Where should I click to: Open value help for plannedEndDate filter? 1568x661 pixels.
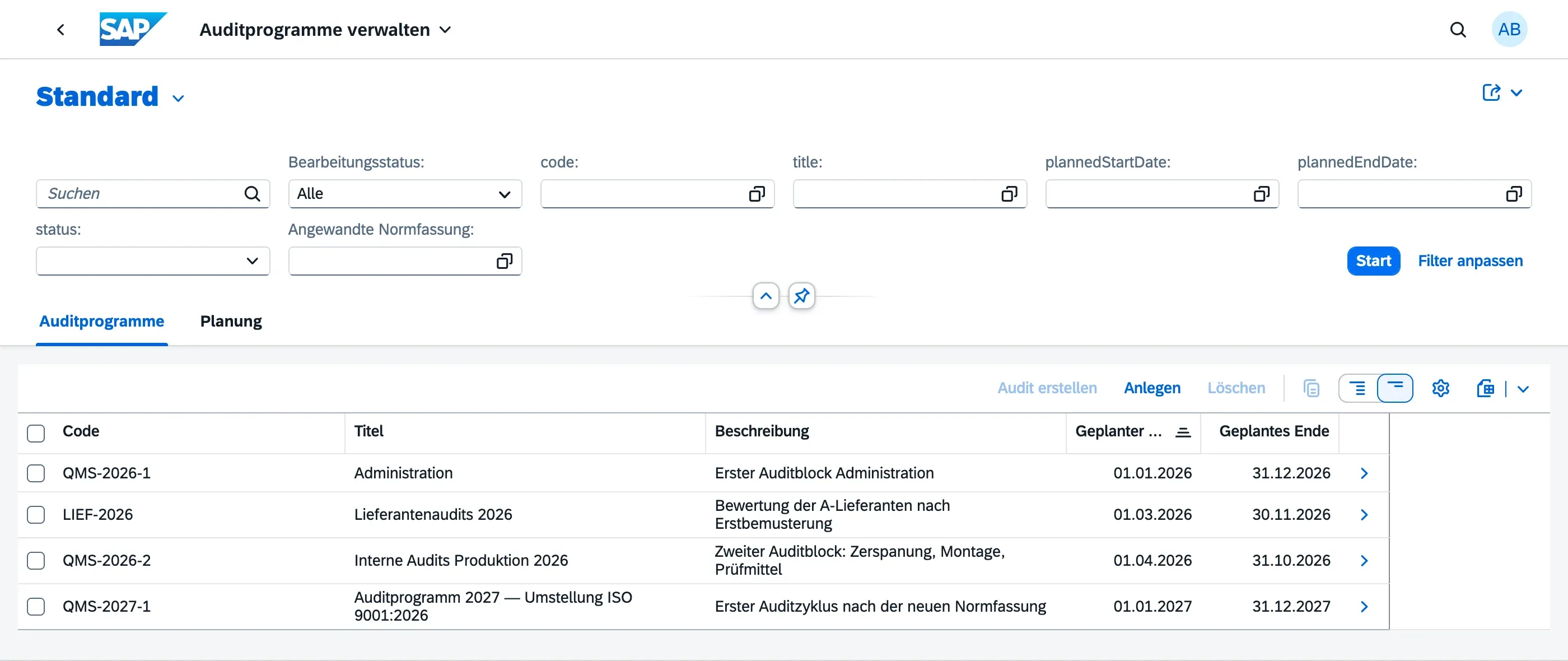tap(1514, 194)
